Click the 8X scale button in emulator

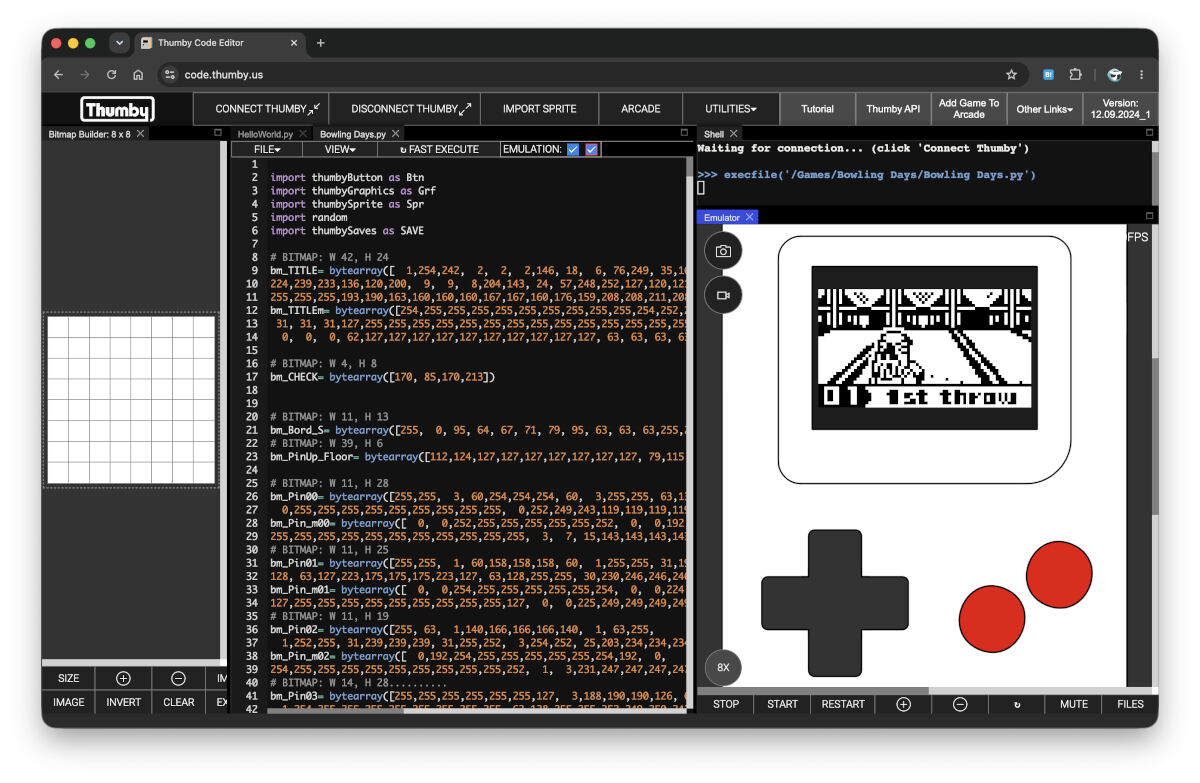(x=723, y=667)
